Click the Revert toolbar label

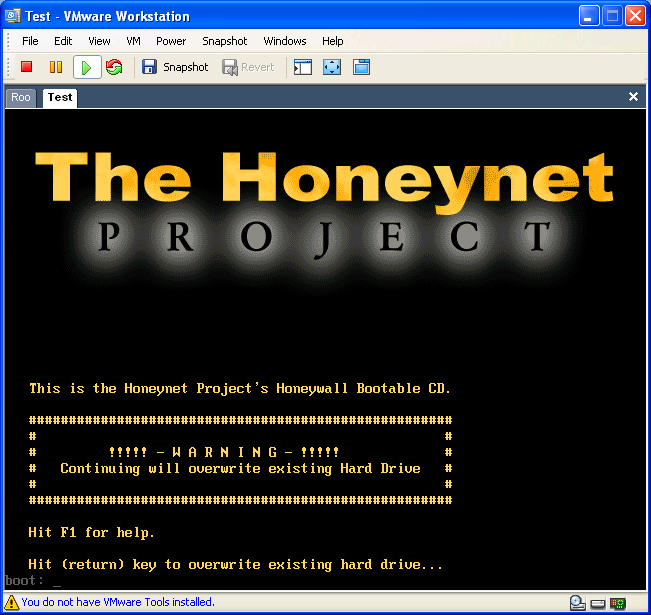point(258,67)
